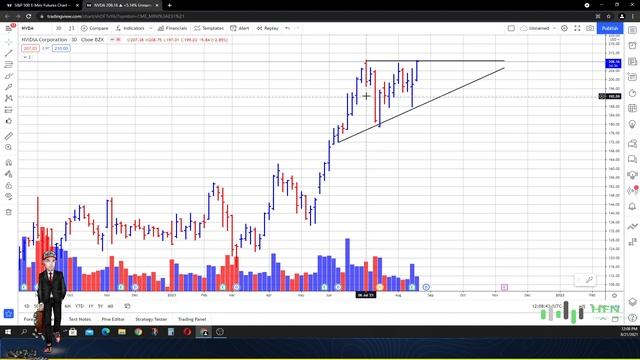Start bar Replay mode
This screenshot has height=360, width=640.
[267, 28]
